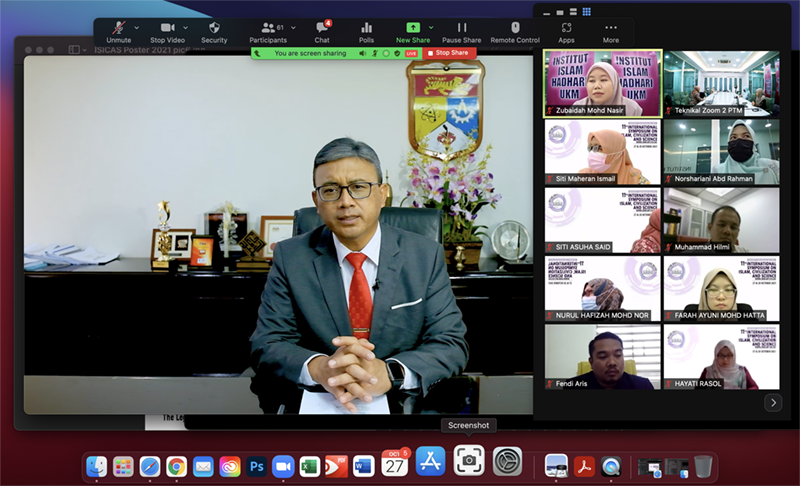Select Zubaidah Mohd Nasir's video tile

(601, 84)
